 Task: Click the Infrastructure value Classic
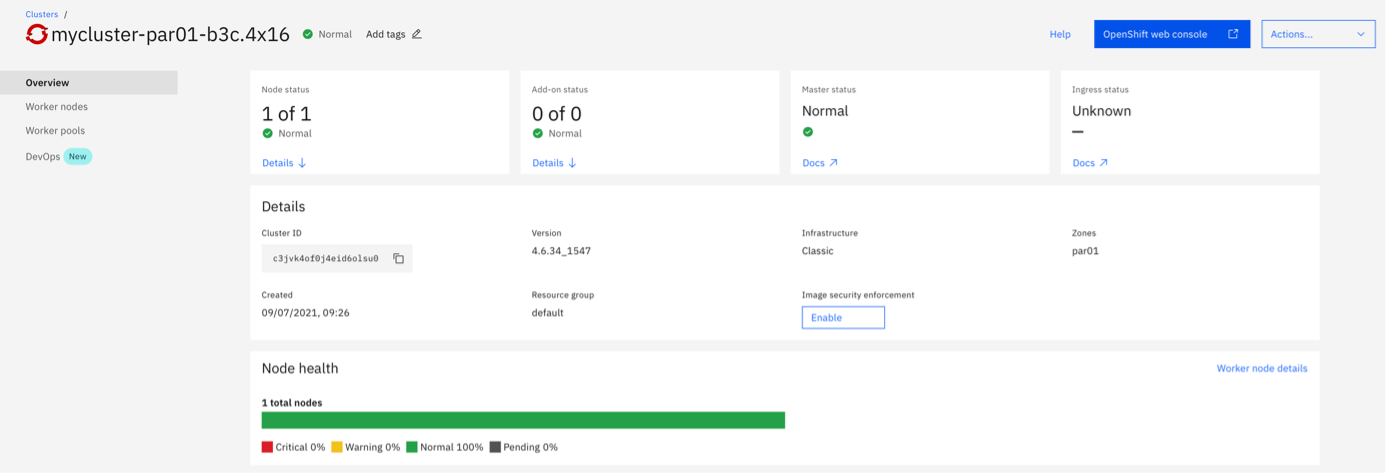coord(818,251)
